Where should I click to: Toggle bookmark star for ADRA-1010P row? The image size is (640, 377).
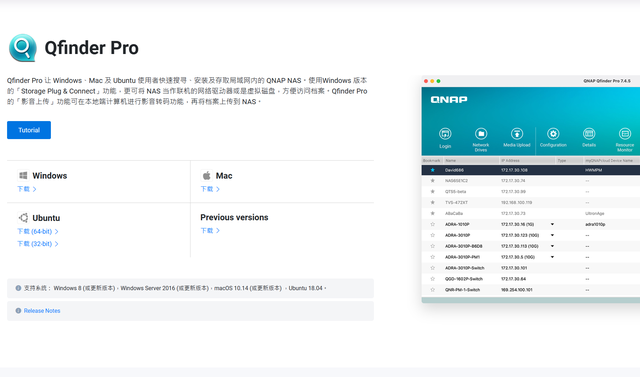click(x=433, y=224)
